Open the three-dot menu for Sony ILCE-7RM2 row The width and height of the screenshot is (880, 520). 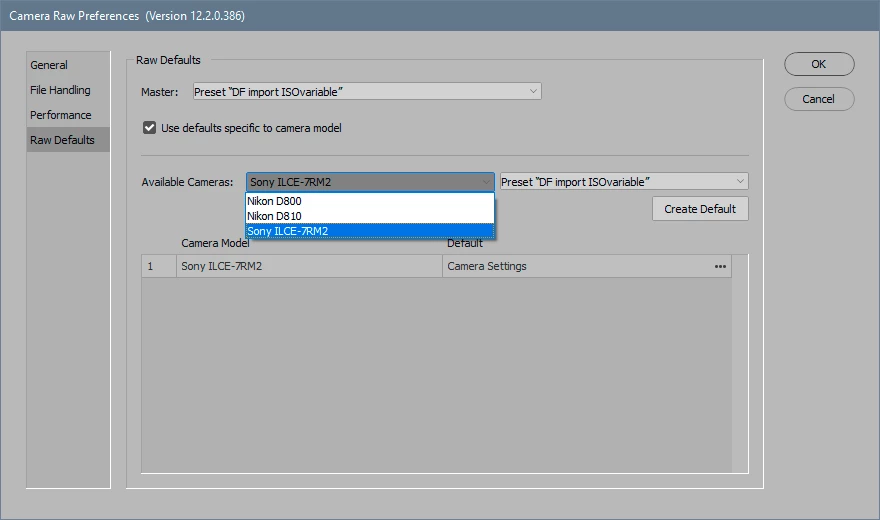720,266
